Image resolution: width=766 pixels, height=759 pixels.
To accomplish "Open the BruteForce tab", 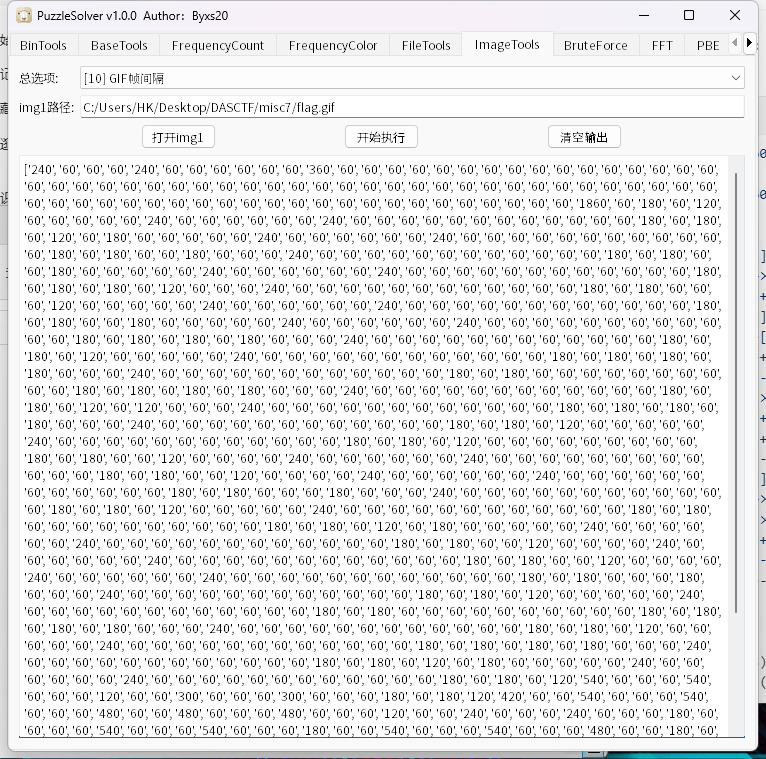I will pos(595,45).
